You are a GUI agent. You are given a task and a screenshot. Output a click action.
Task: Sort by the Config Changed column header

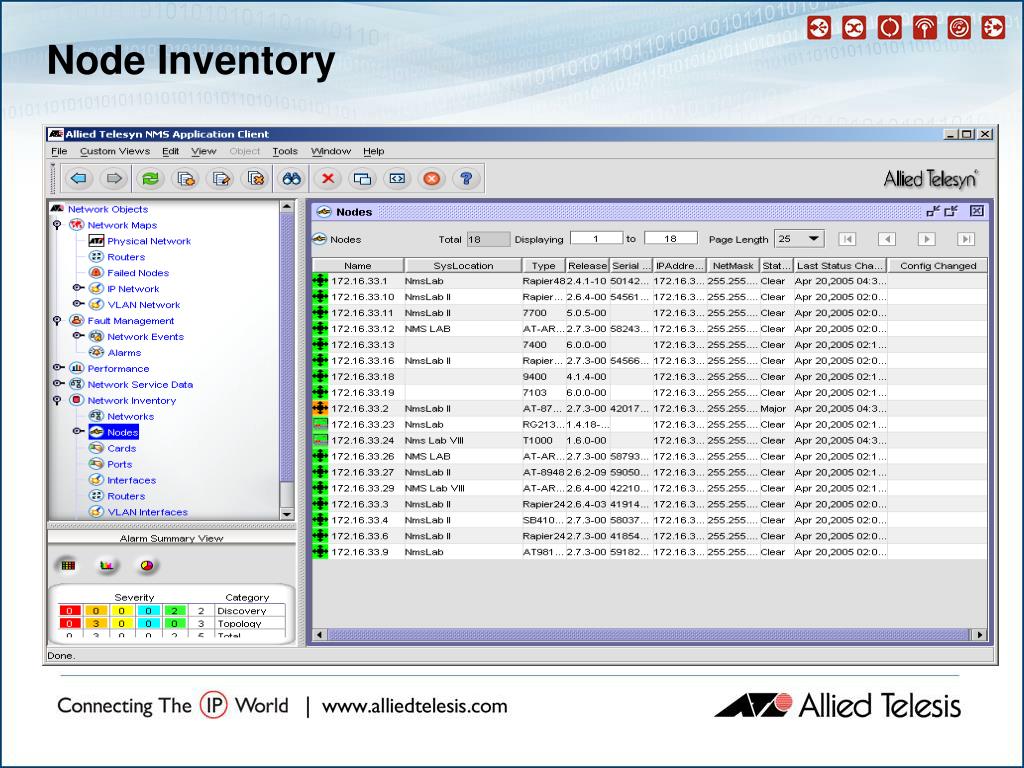coord(938,266)
